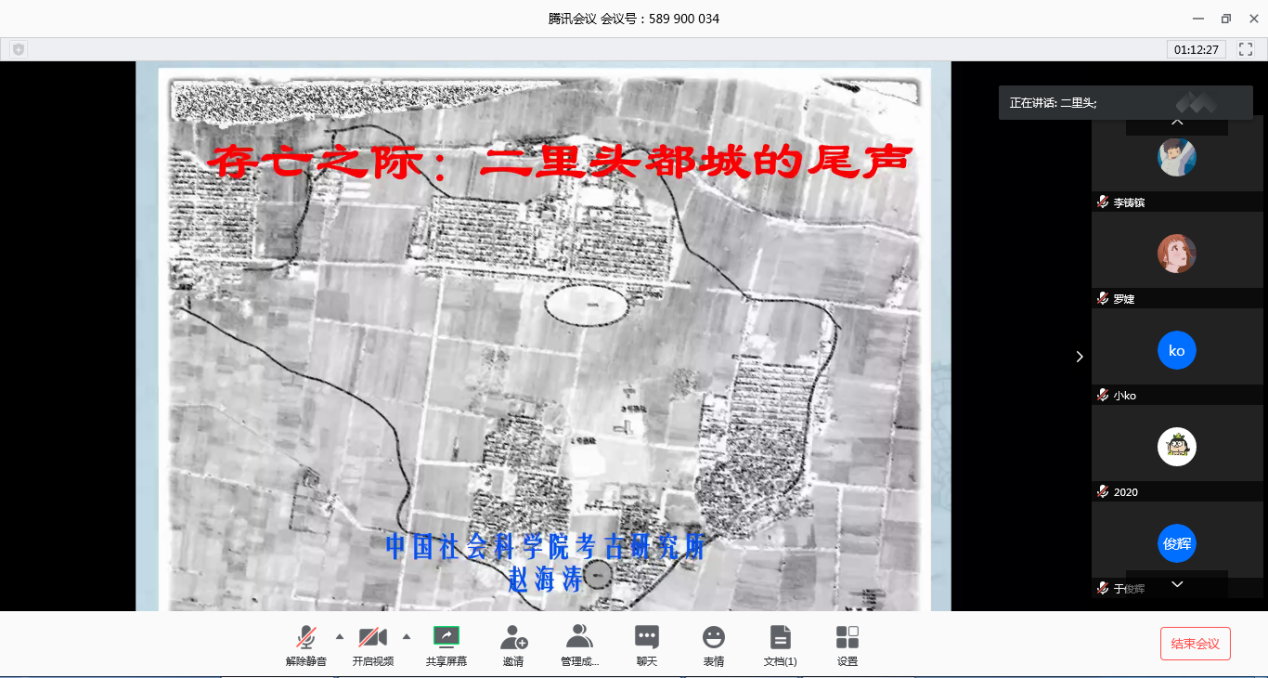Click the meeting timer 01:12:27

coord(1196,49)
